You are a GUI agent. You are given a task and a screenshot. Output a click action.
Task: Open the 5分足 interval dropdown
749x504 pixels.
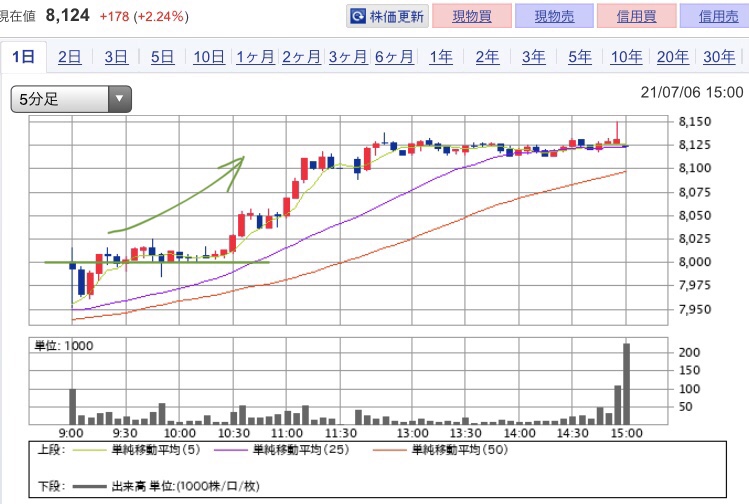tap(71, 99)
